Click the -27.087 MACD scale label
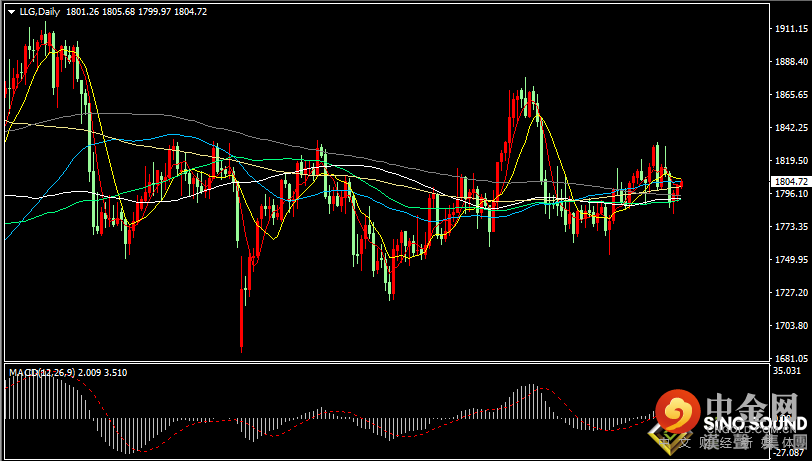 coord(787,455)
